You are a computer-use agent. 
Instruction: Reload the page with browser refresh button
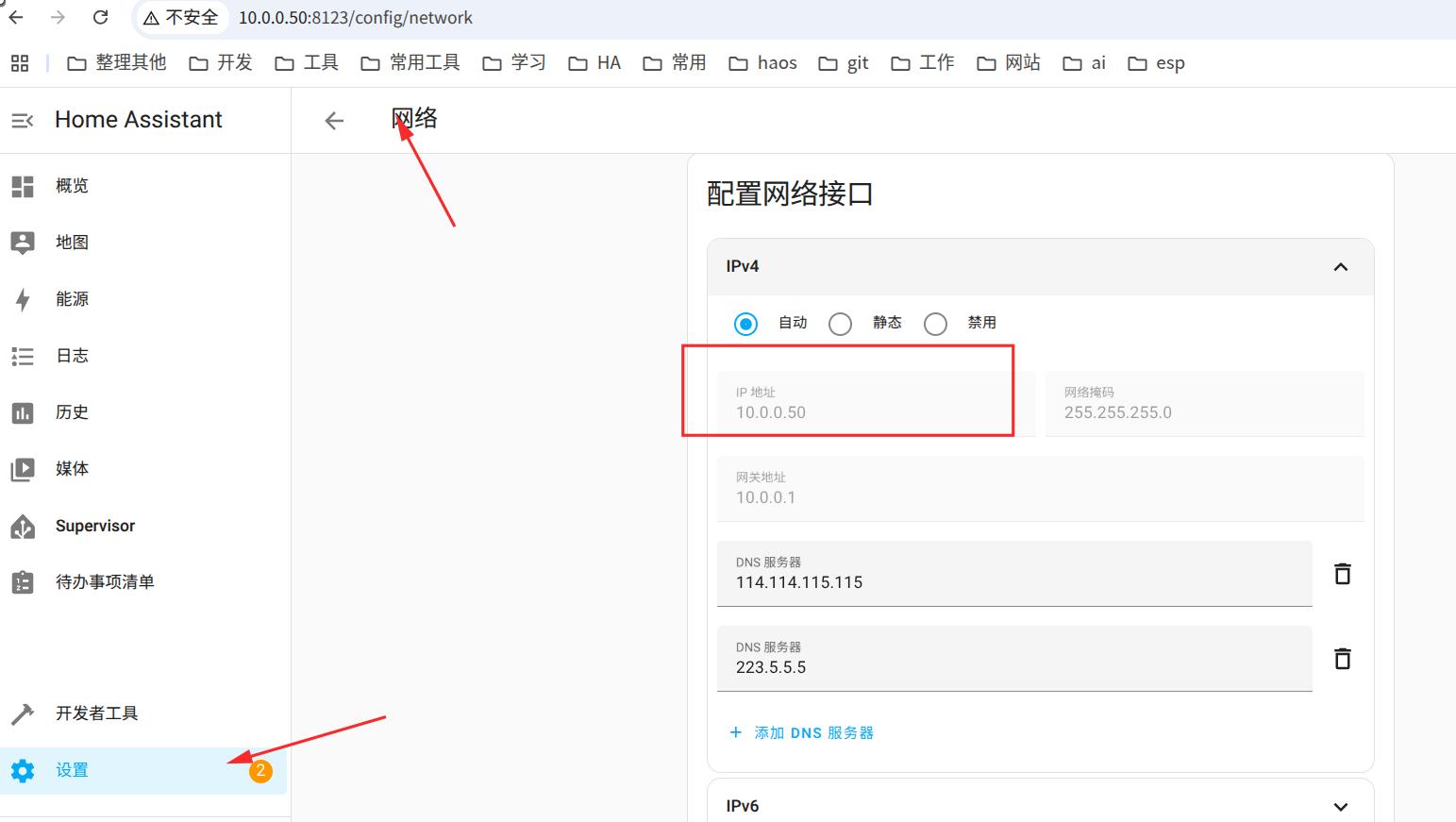101,17
